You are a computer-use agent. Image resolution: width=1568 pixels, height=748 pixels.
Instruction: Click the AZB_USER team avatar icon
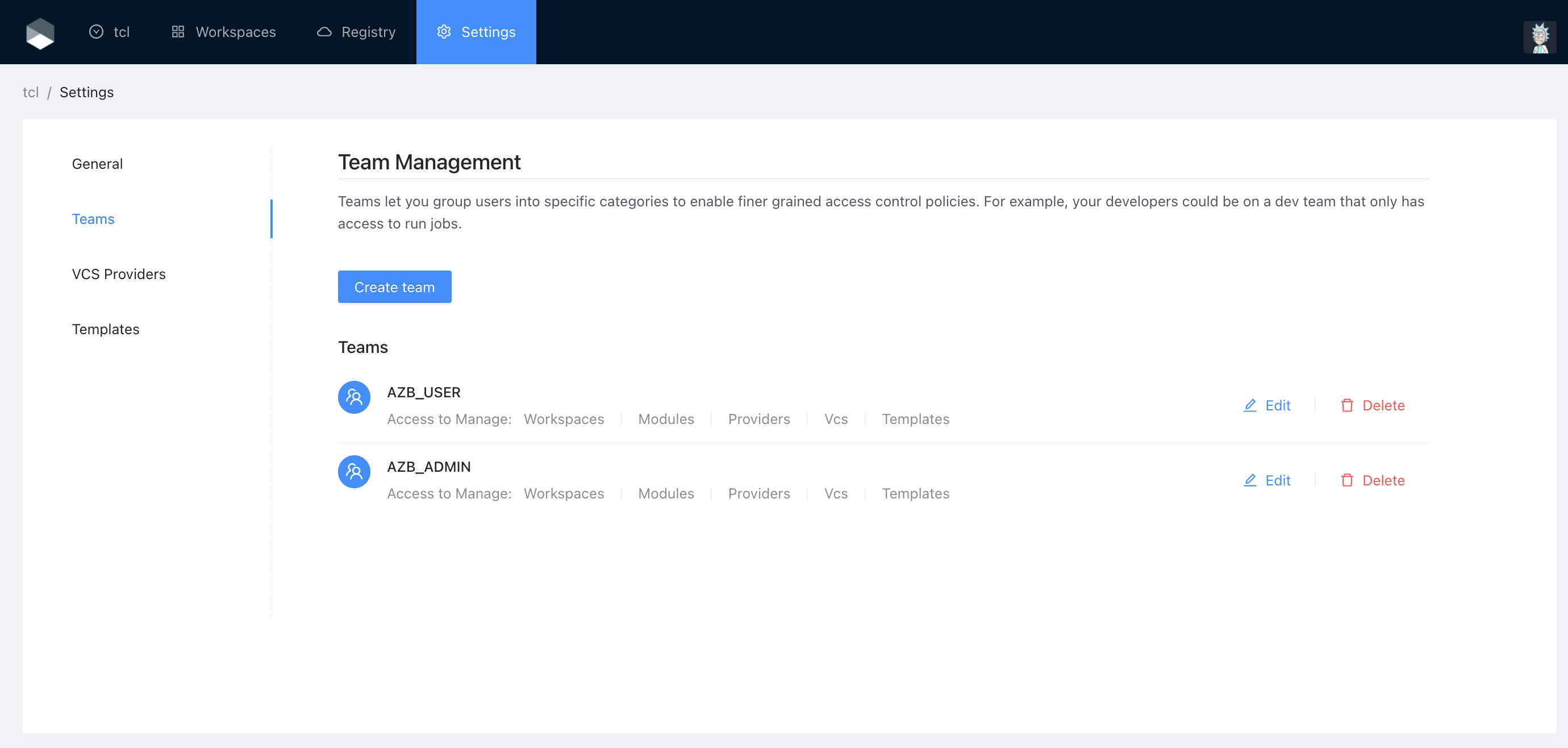355,397
